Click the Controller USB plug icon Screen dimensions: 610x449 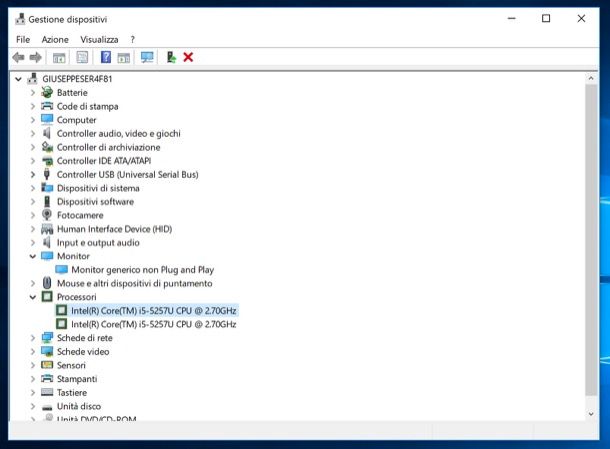pyautogui.click(x=47, y=174)
